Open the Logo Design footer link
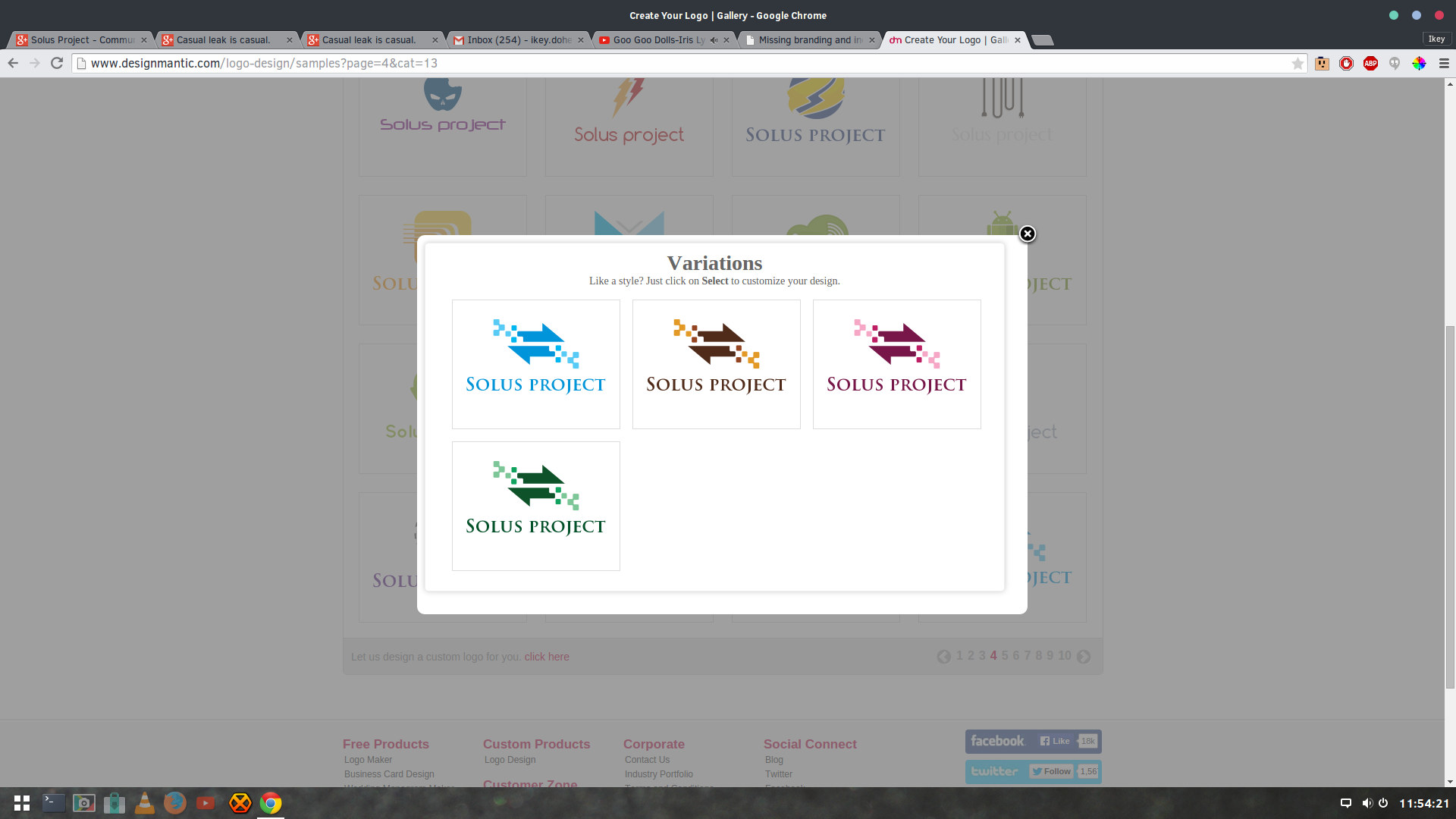This screenshot has height=819, width=1456. click(x=510, y=760)
